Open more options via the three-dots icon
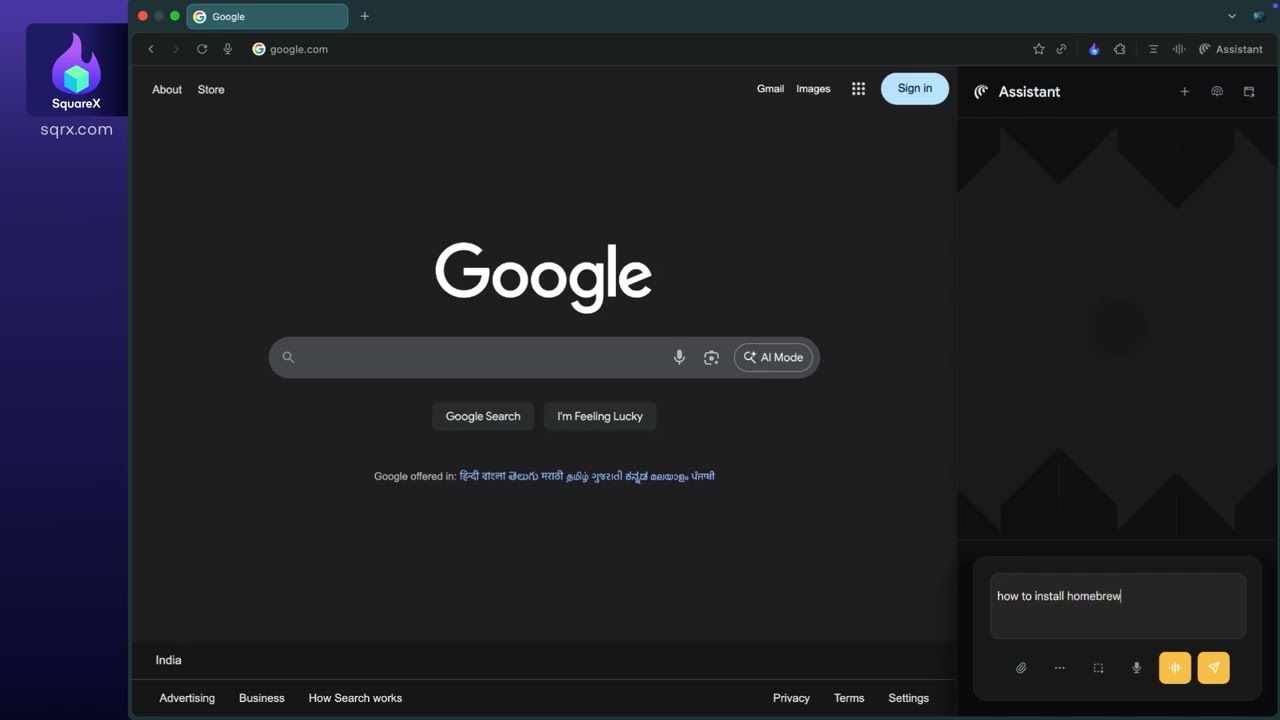The image size is (1280, 720). click(1060, 668)
